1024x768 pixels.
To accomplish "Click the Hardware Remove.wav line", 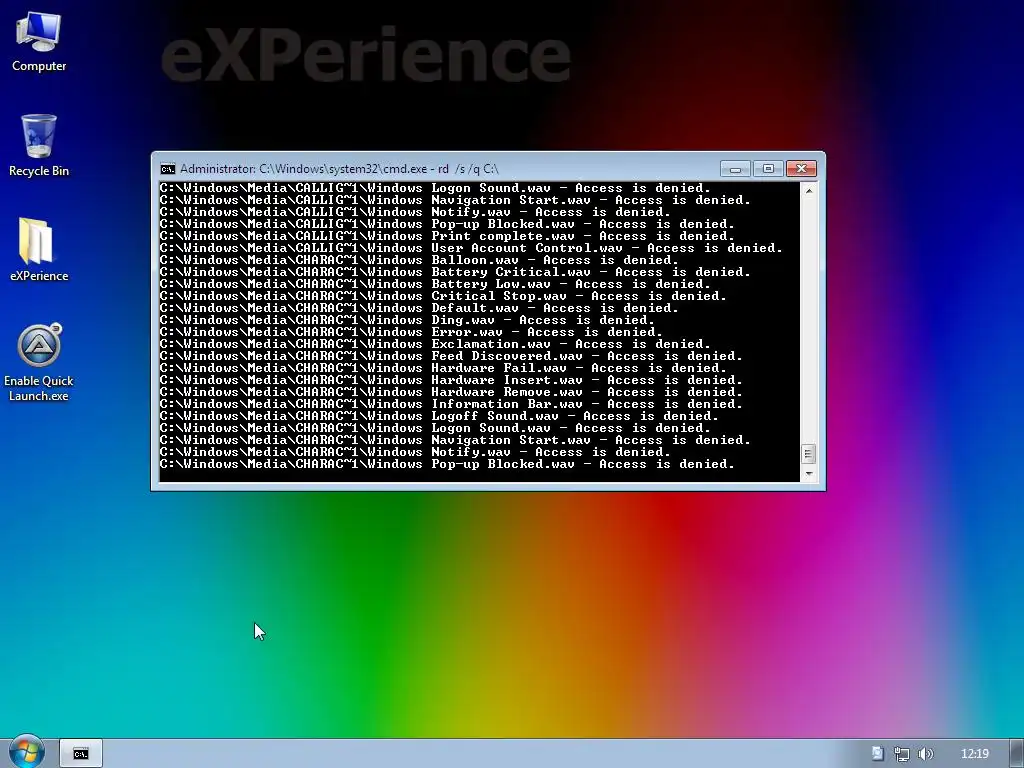I will click(451, 392).
